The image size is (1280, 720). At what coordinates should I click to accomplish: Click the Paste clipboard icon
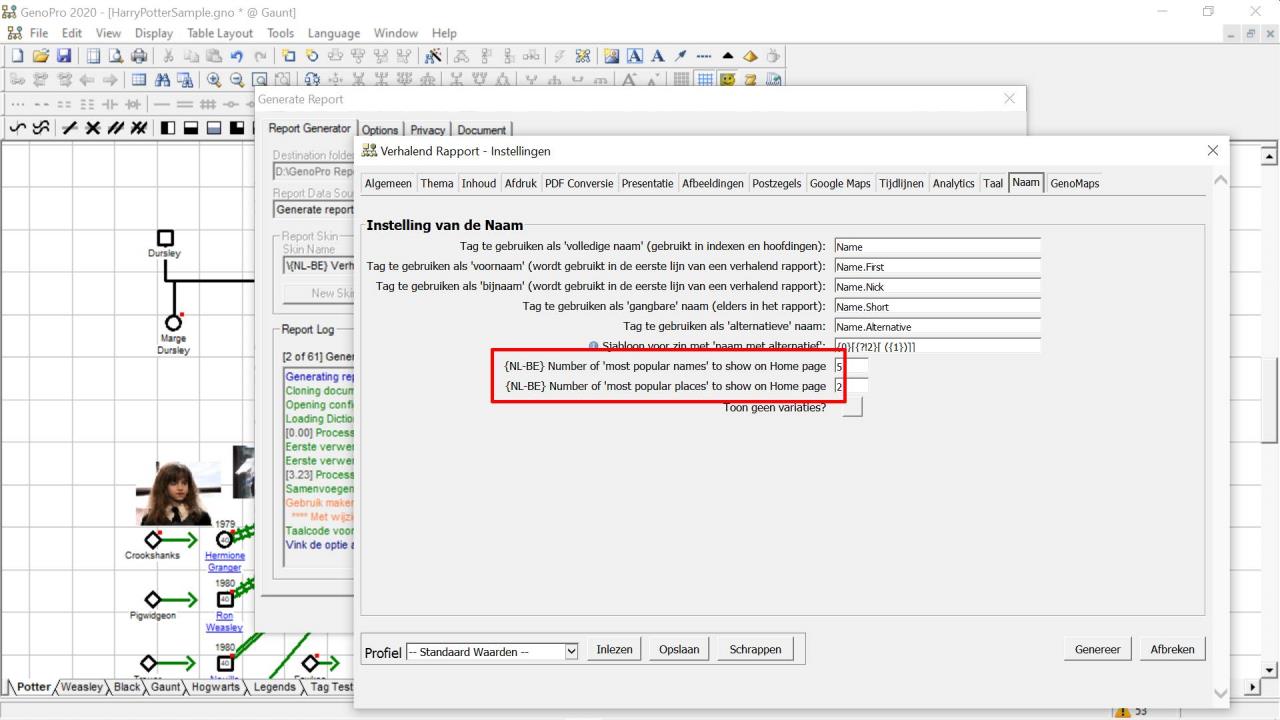[213, 56]
